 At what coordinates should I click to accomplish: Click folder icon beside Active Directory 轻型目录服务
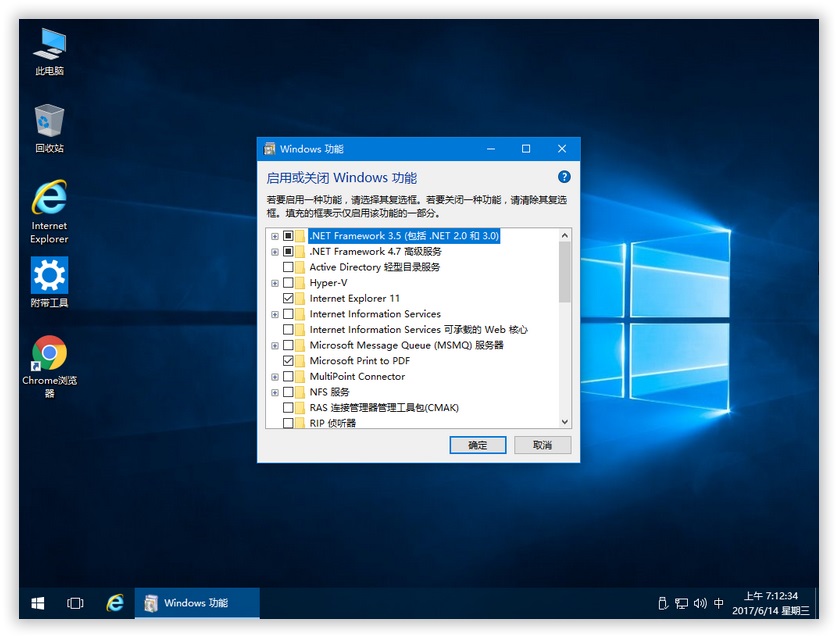(300, 267)
